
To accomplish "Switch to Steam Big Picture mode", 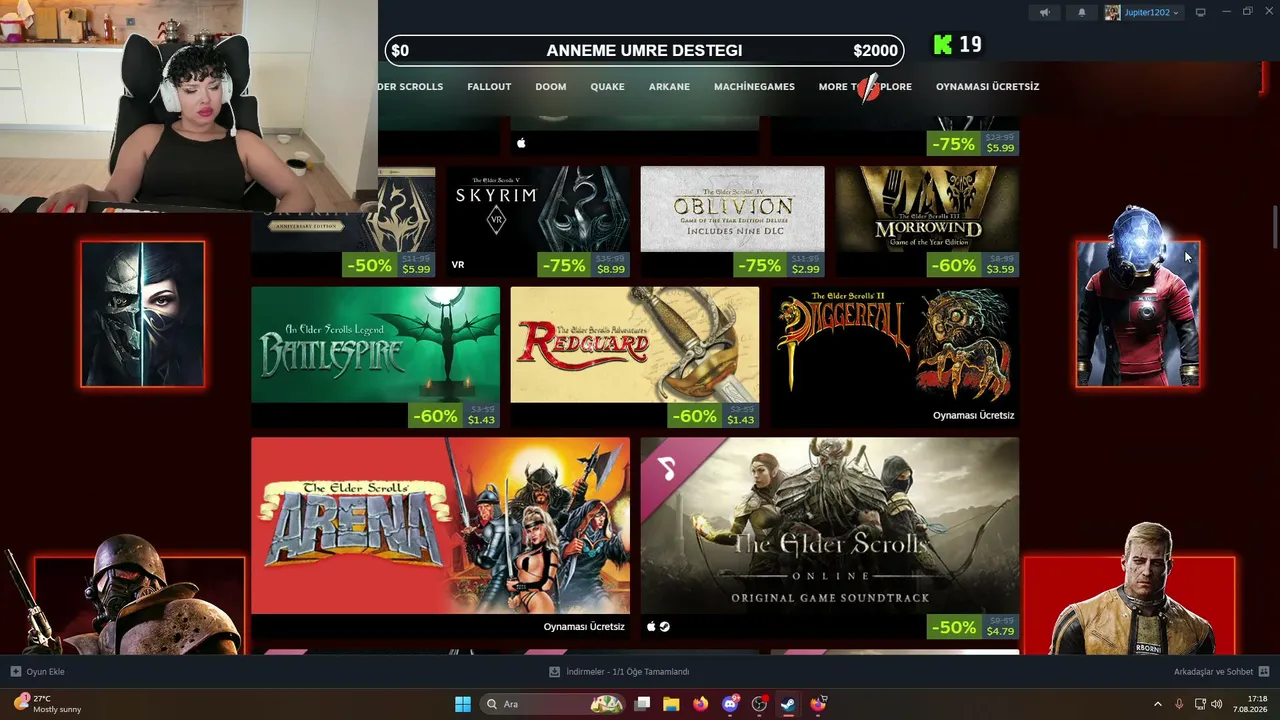I will 1201,12.
